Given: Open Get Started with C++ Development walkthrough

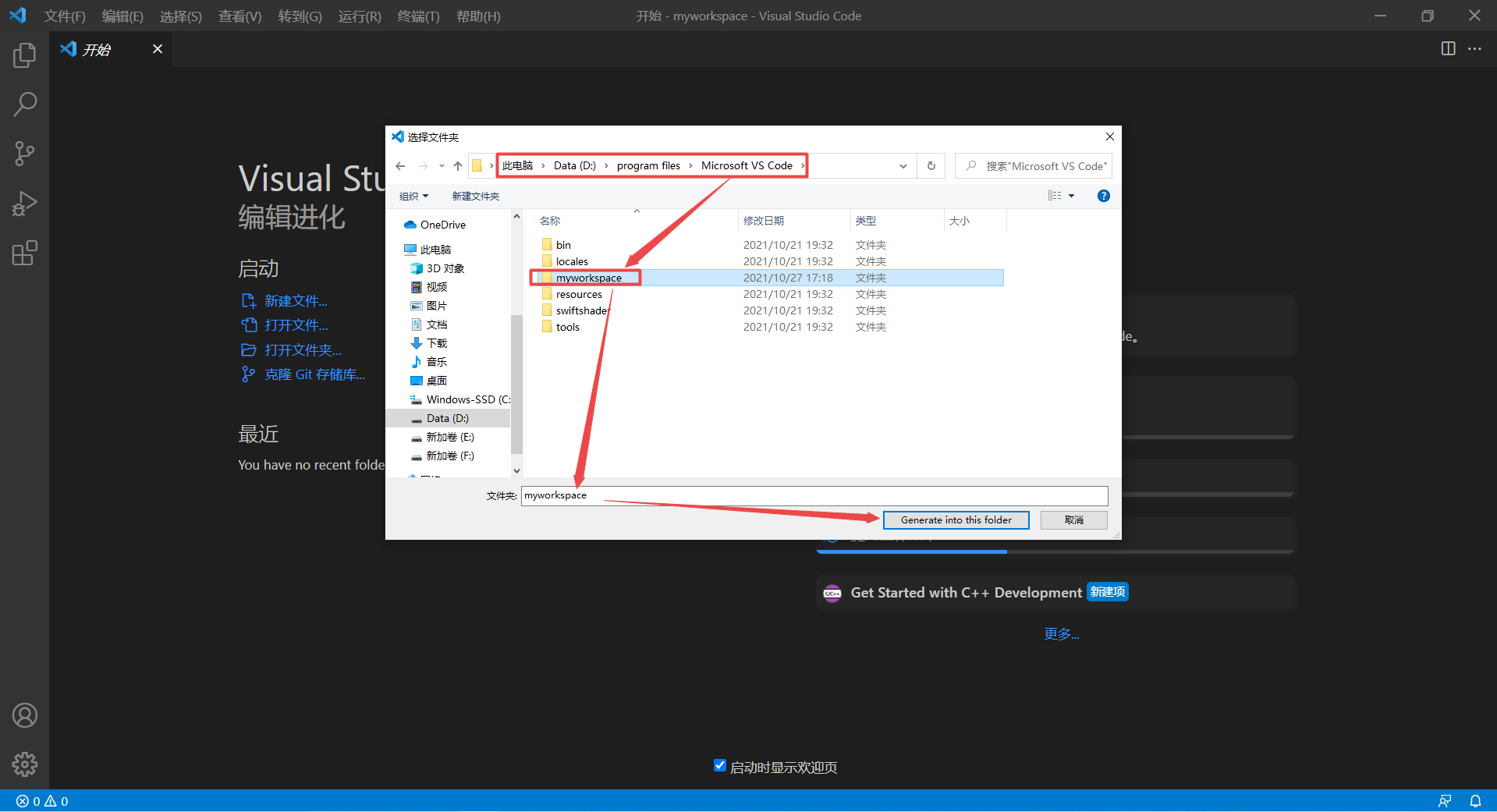Looking at the screenshot, I should pyautogui.click(x=1055, y=593).
